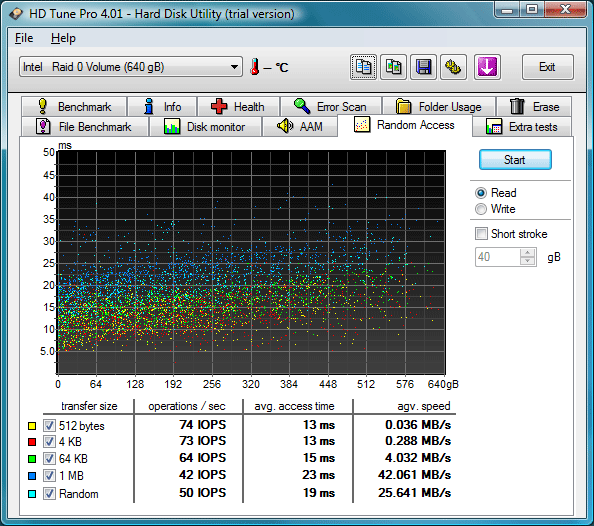The height and width of the screenshot is (526, 594).
Task: Open the options gear icon in toolbar
Action: pyautogui.click(x=453, y=67)
